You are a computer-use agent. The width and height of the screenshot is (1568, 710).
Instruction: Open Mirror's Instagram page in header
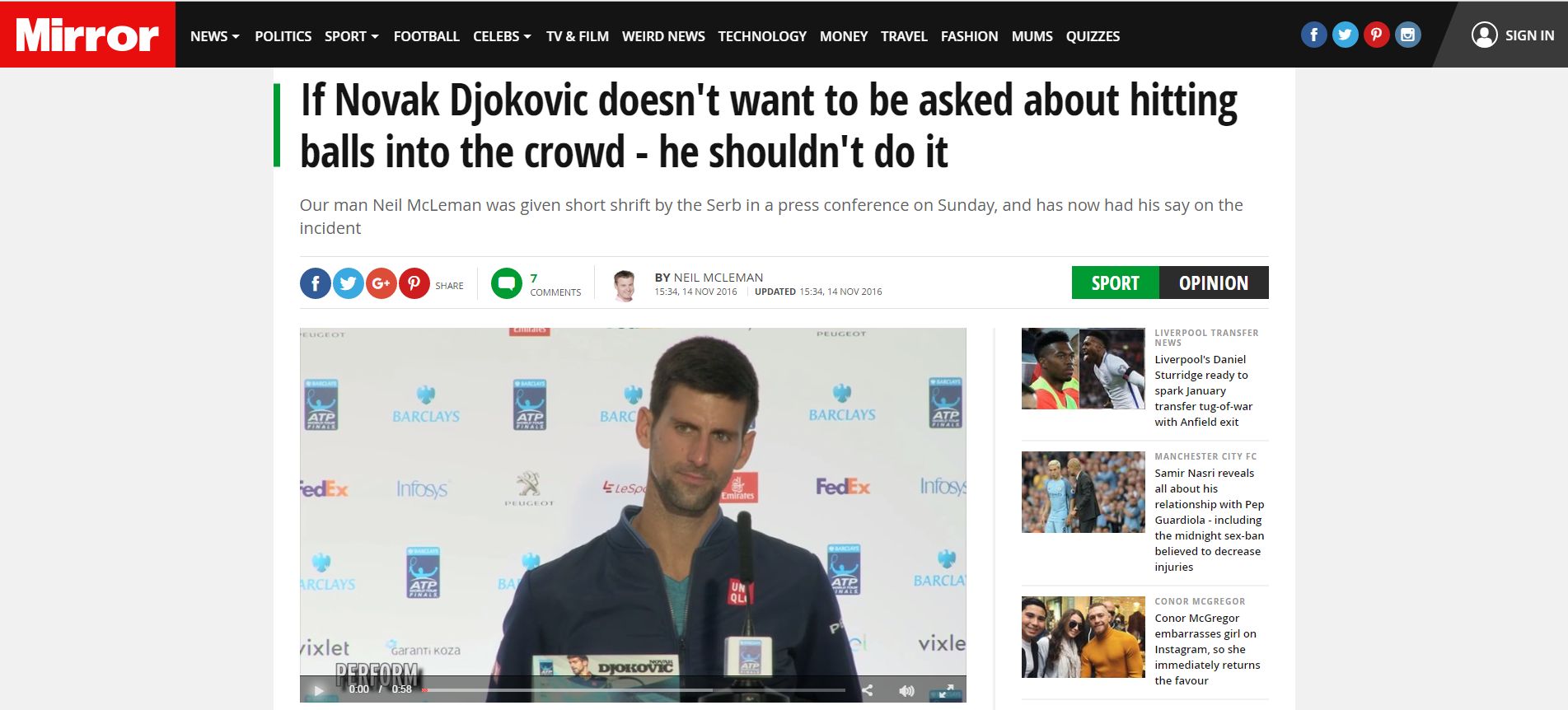1407,35
